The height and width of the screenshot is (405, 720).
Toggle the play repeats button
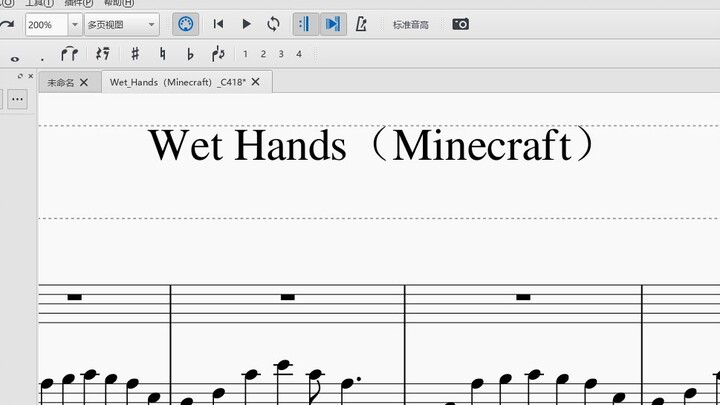point(305,24)
